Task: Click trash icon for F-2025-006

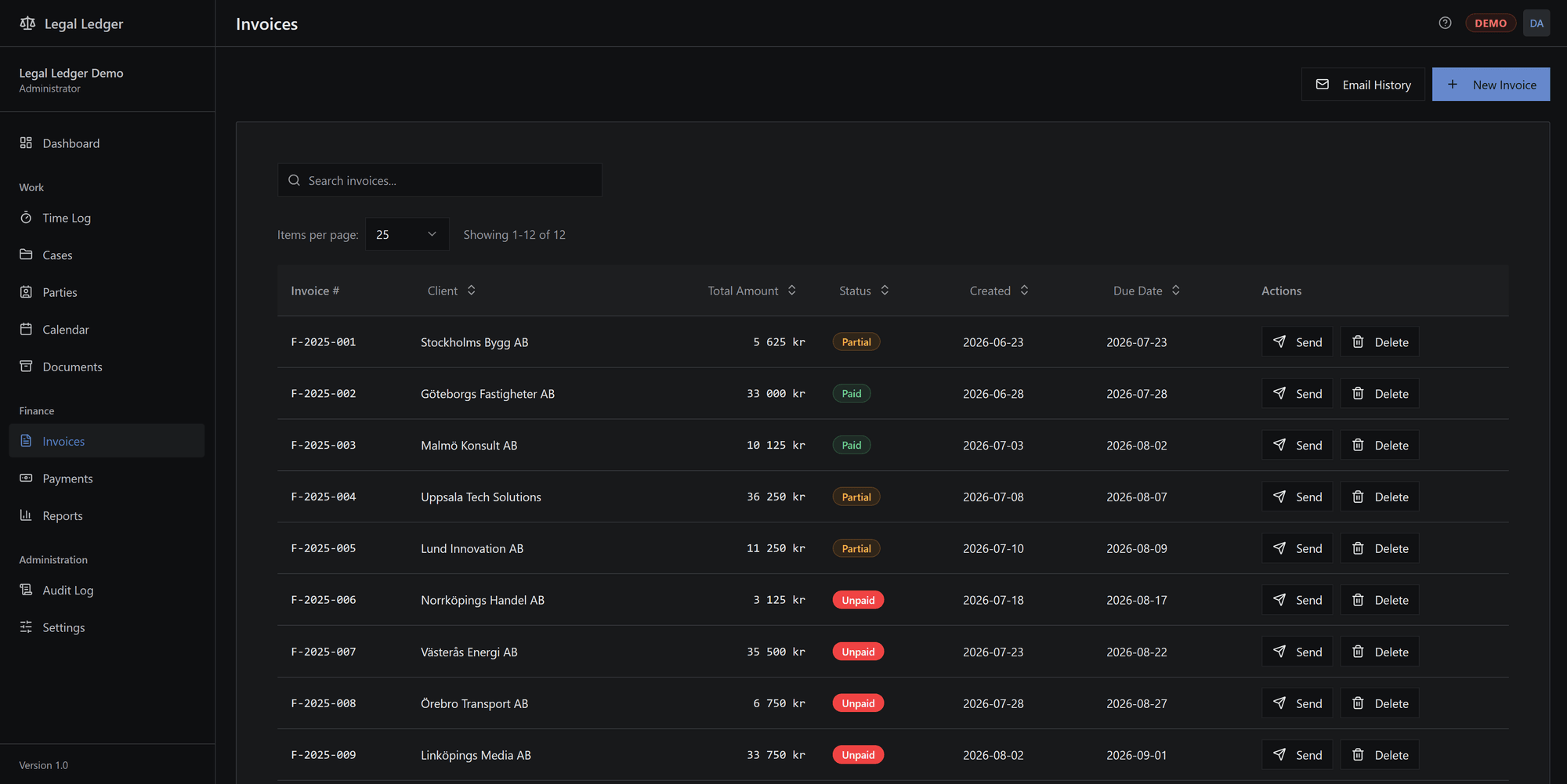Action: pos(1358,600)
